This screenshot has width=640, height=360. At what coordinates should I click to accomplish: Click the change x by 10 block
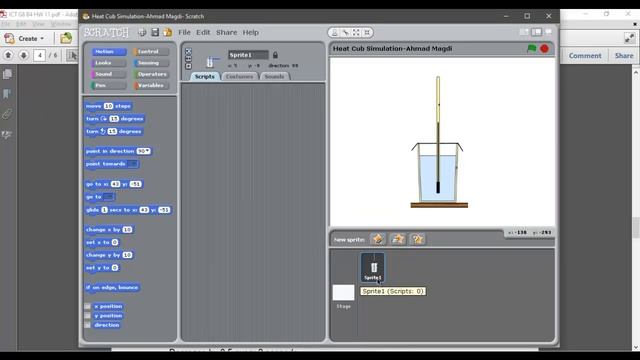point(109,229)
